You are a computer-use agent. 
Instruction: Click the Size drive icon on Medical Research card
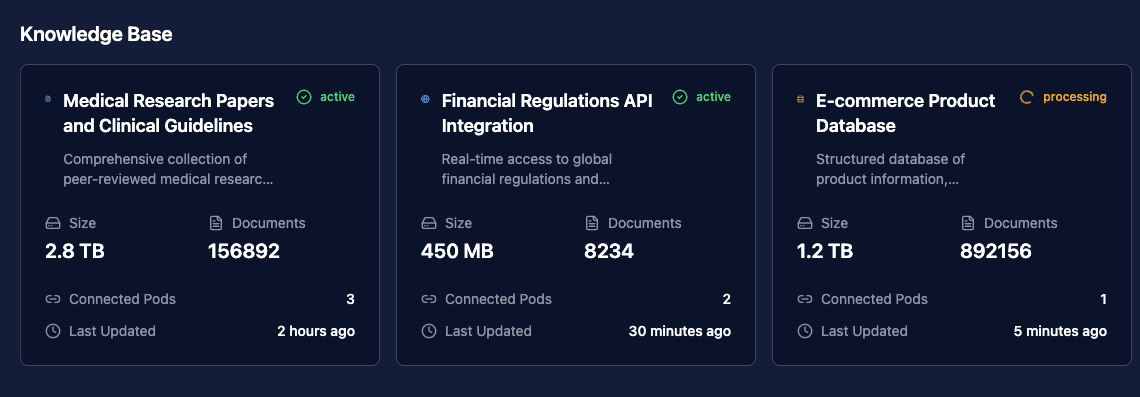pos(52,222)
